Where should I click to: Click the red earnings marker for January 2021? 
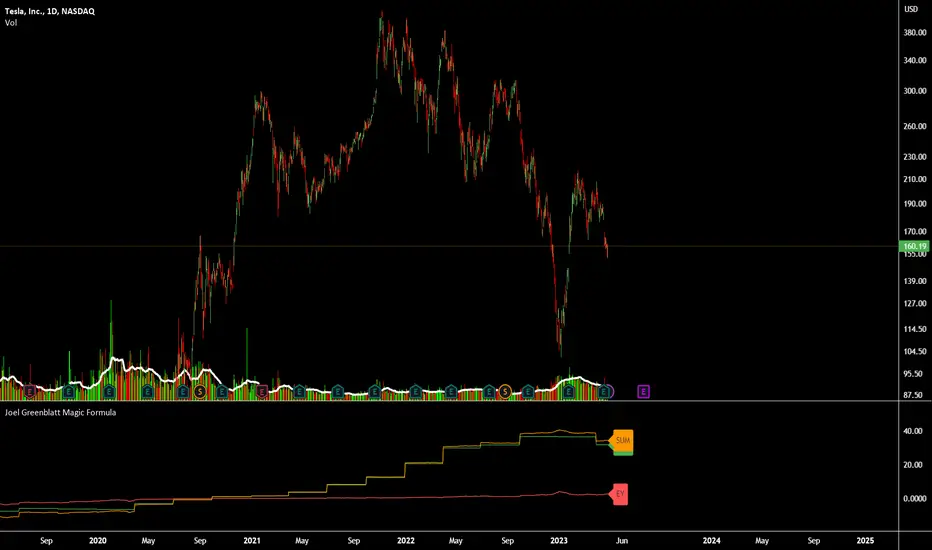(x=262, y=392)
